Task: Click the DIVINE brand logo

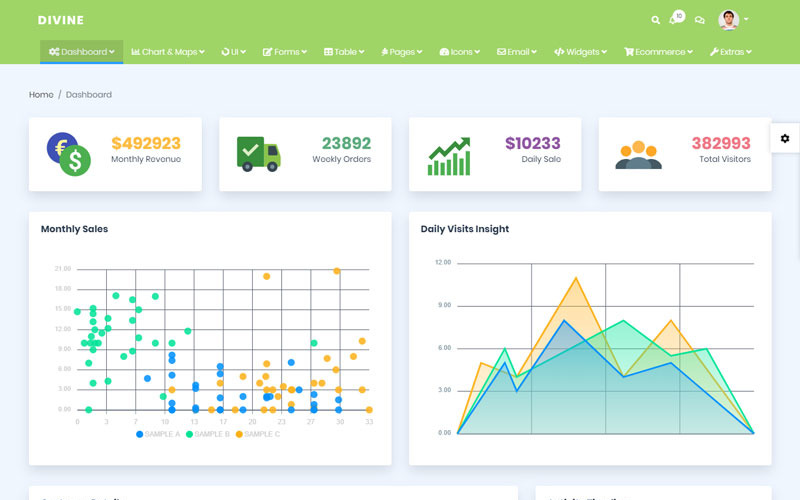Action: 60,20
